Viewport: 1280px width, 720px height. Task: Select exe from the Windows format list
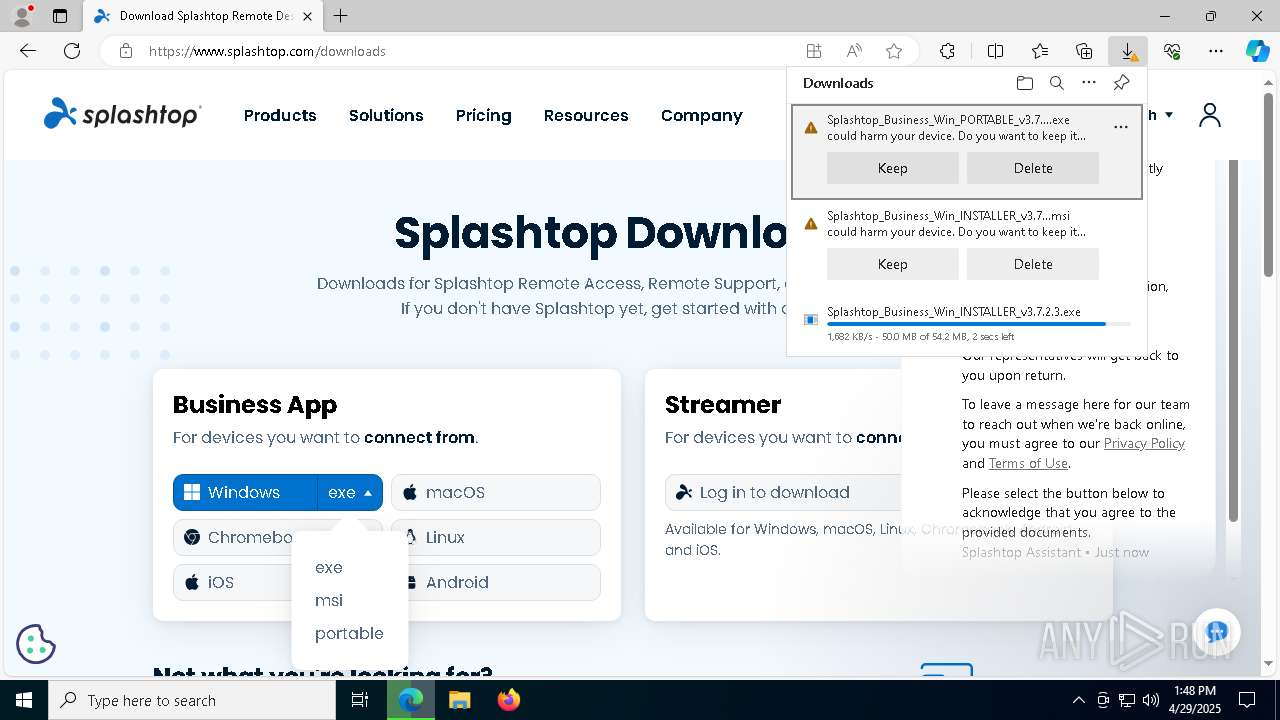point(329,567)
